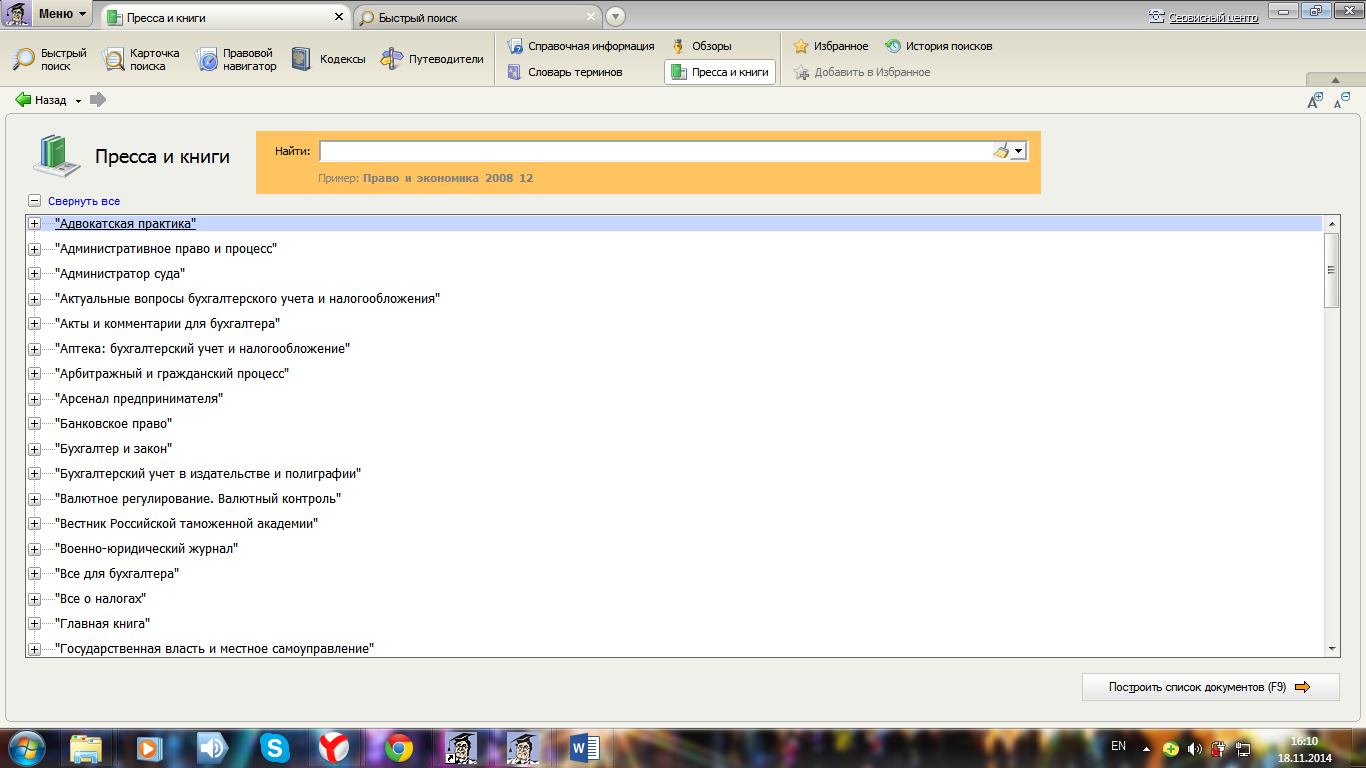Close the Пресса и книги tab

point(339,17)
